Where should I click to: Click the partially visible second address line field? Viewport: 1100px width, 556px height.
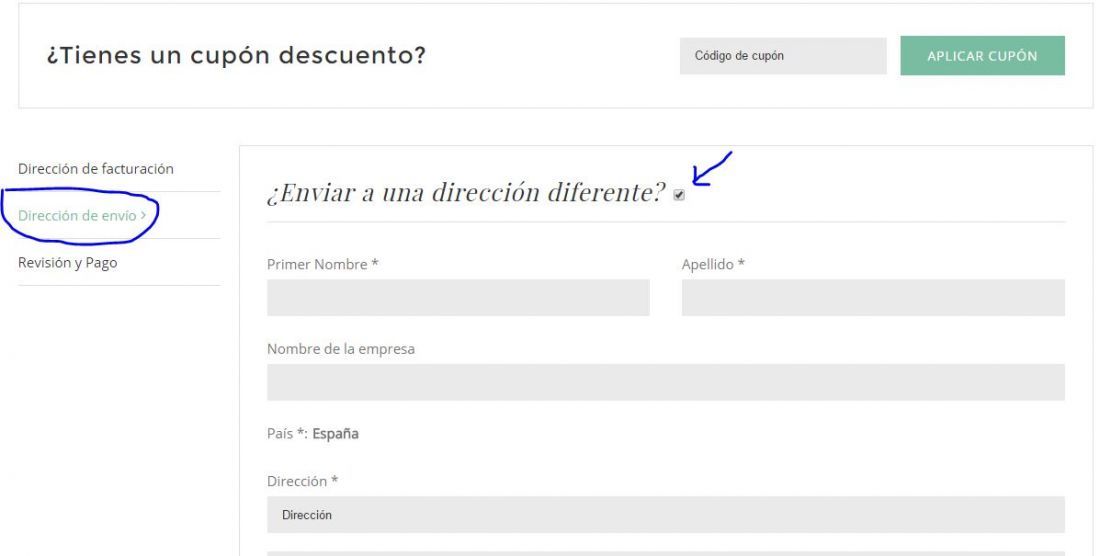665,553
